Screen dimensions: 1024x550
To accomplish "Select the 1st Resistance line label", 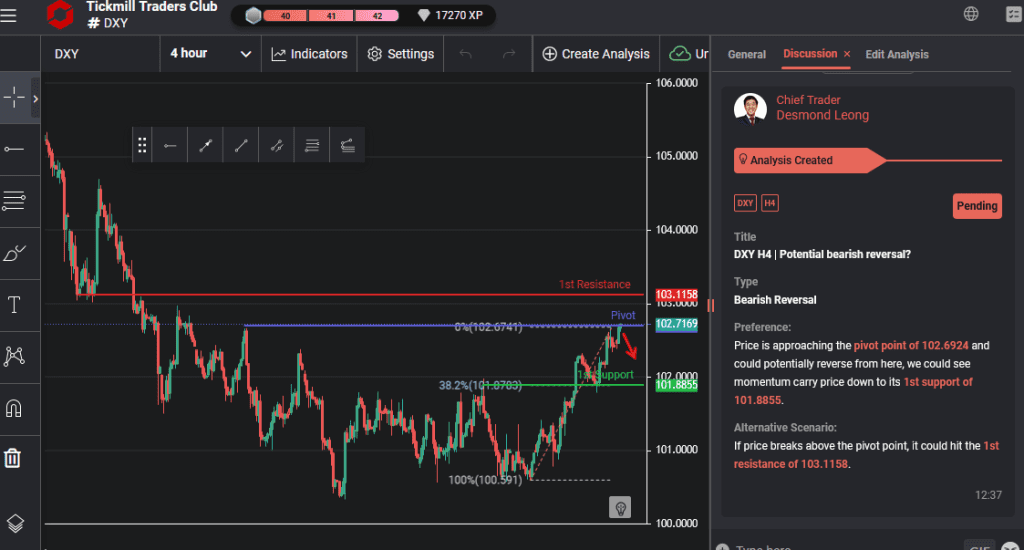I will [594, 284].
